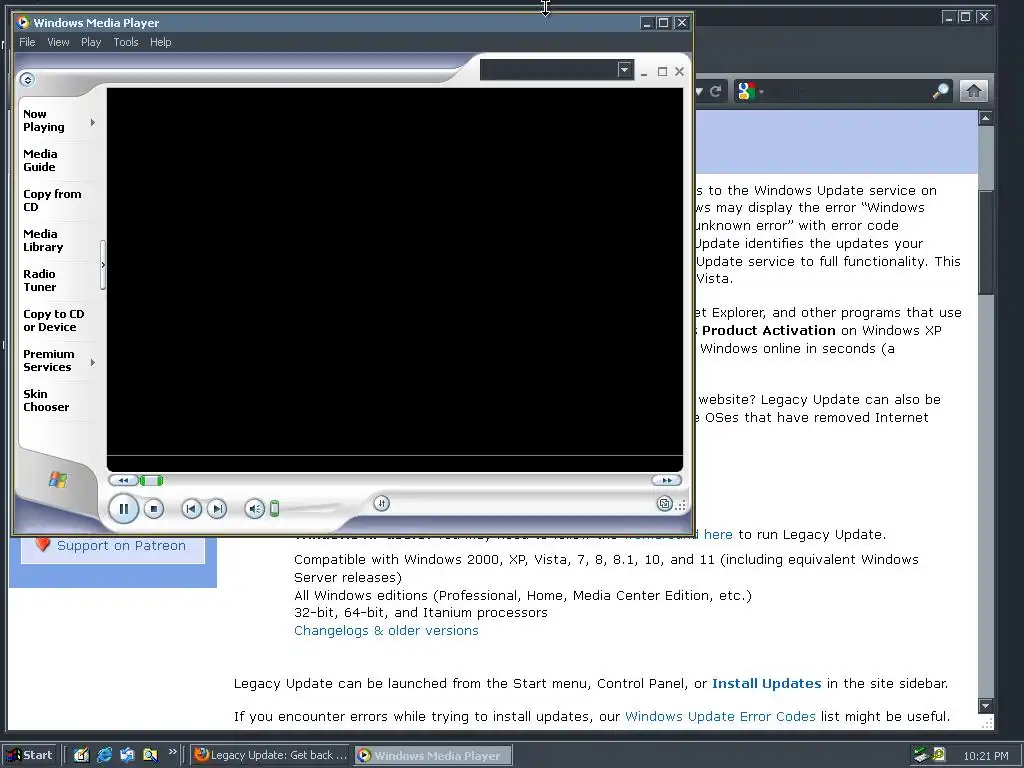This screenshot has height=768, width=1024.
Task: Skip to the previous track
Action: coord(191,509)
